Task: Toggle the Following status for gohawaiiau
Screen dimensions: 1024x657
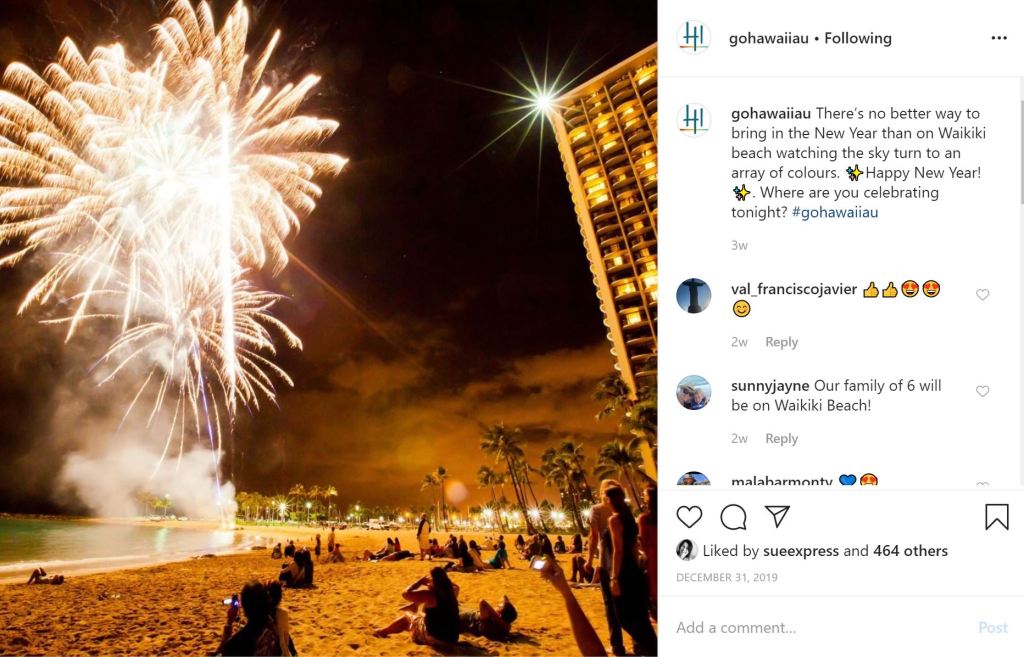Action: pos(857,38)
